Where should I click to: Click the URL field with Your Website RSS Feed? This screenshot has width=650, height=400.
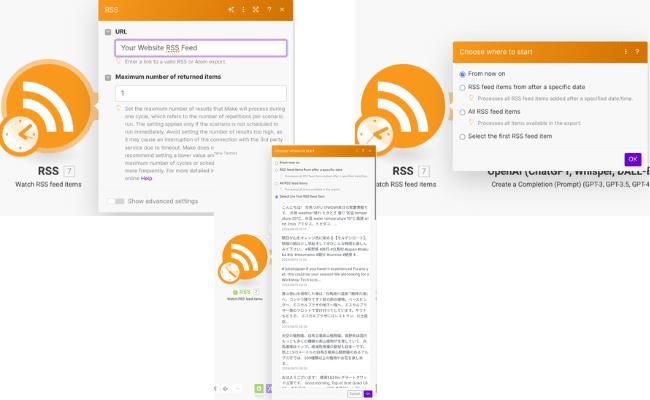tap(201, 48)
